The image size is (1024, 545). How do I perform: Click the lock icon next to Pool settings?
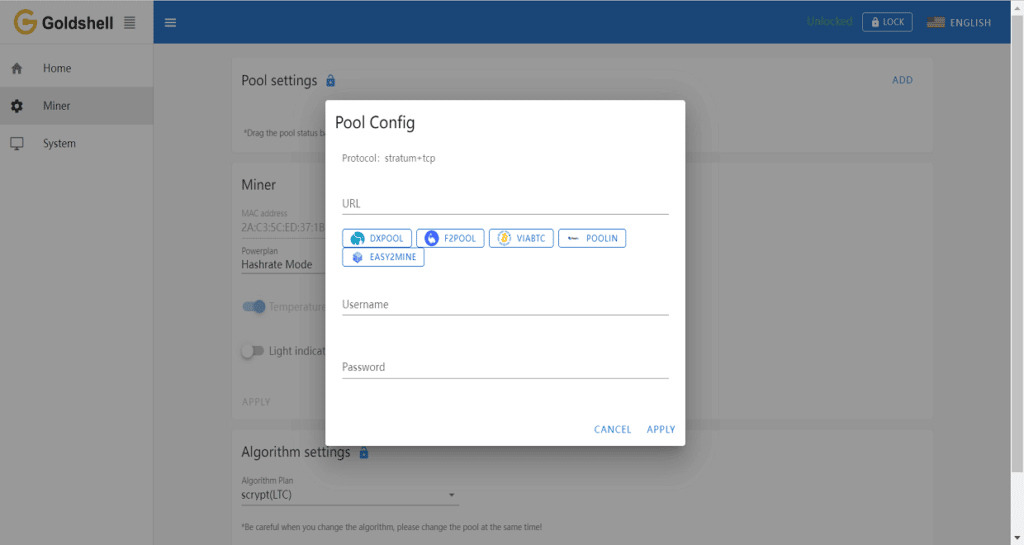click(x=330, y=80)
